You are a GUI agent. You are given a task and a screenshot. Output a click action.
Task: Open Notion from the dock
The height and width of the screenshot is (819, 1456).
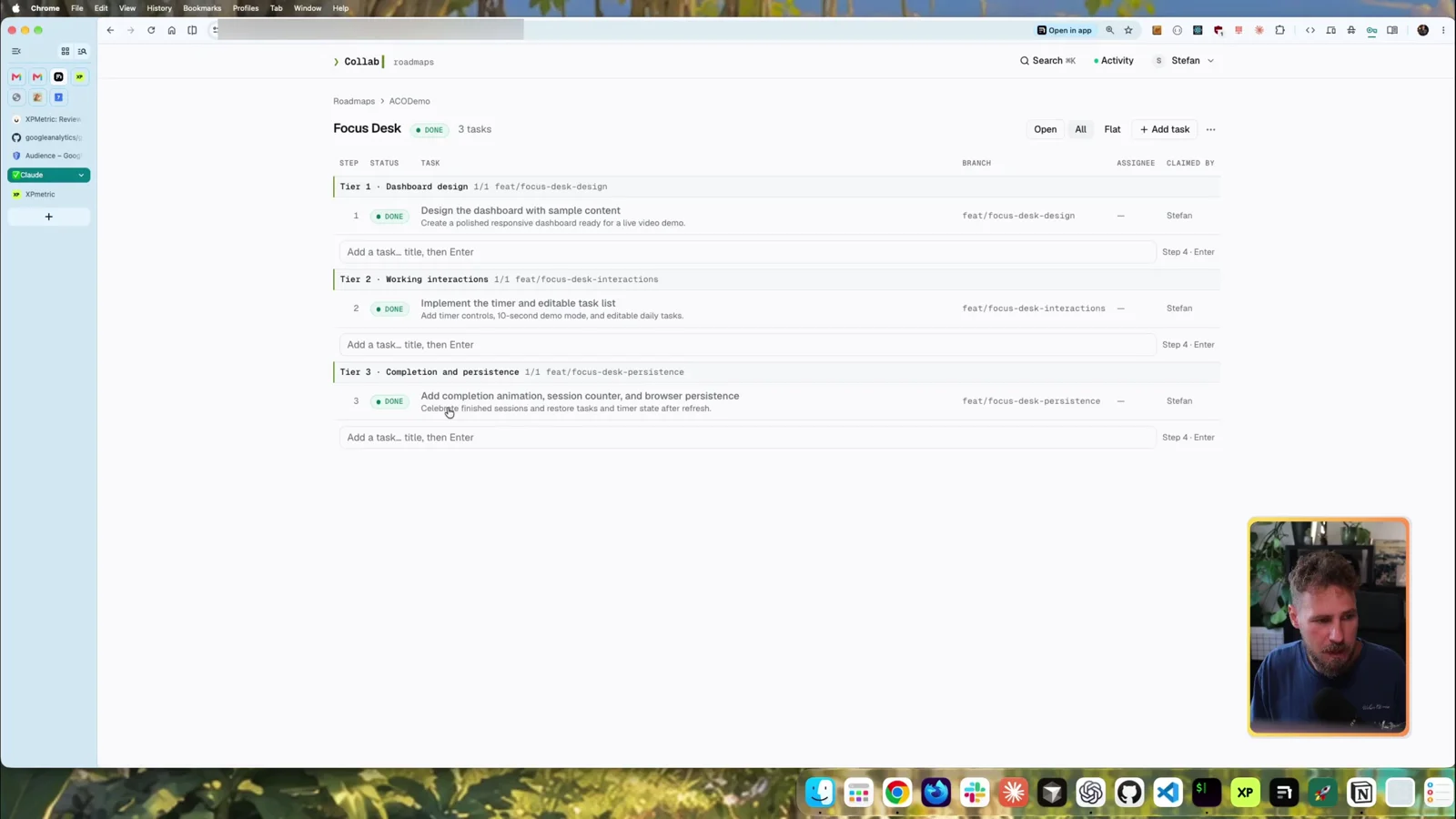[1361, 793]
